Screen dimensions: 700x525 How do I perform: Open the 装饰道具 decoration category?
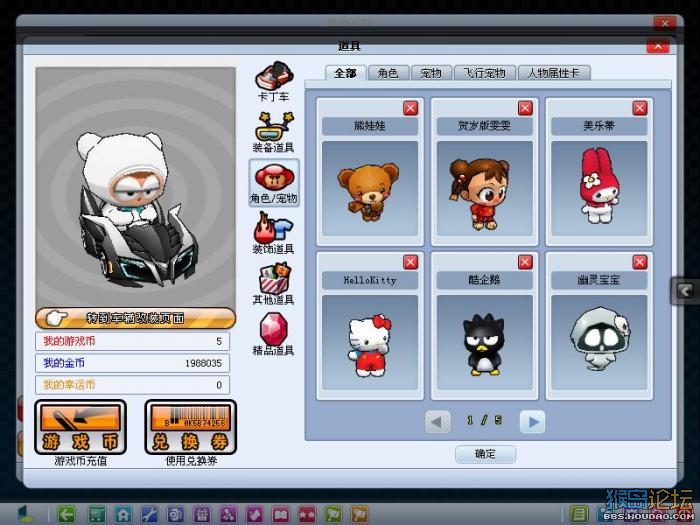coord(274,233)
